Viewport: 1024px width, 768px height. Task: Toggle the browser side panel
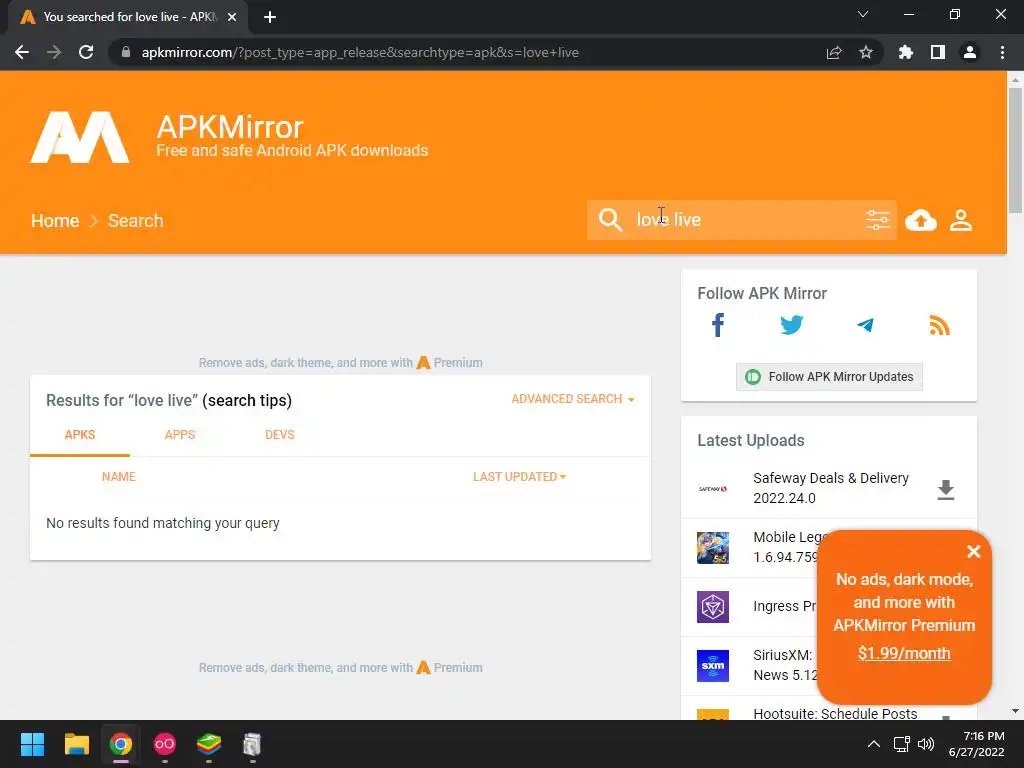938,52
